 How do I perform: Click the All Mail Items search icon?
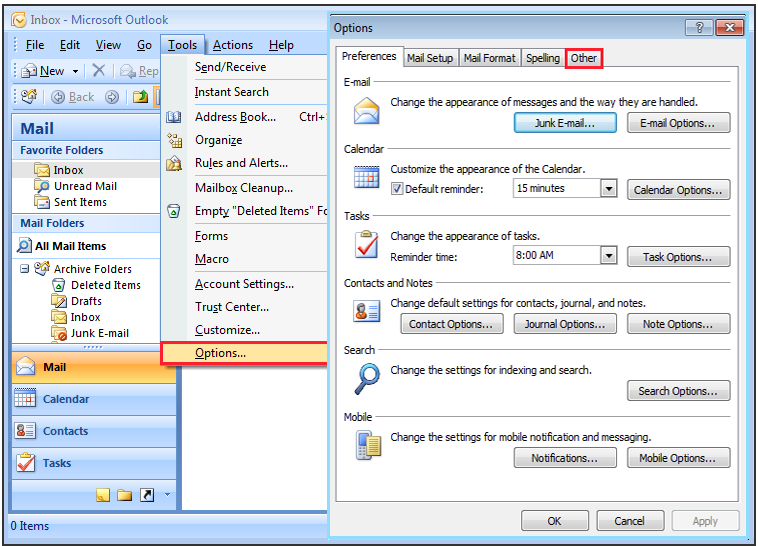tap(24, 245)
